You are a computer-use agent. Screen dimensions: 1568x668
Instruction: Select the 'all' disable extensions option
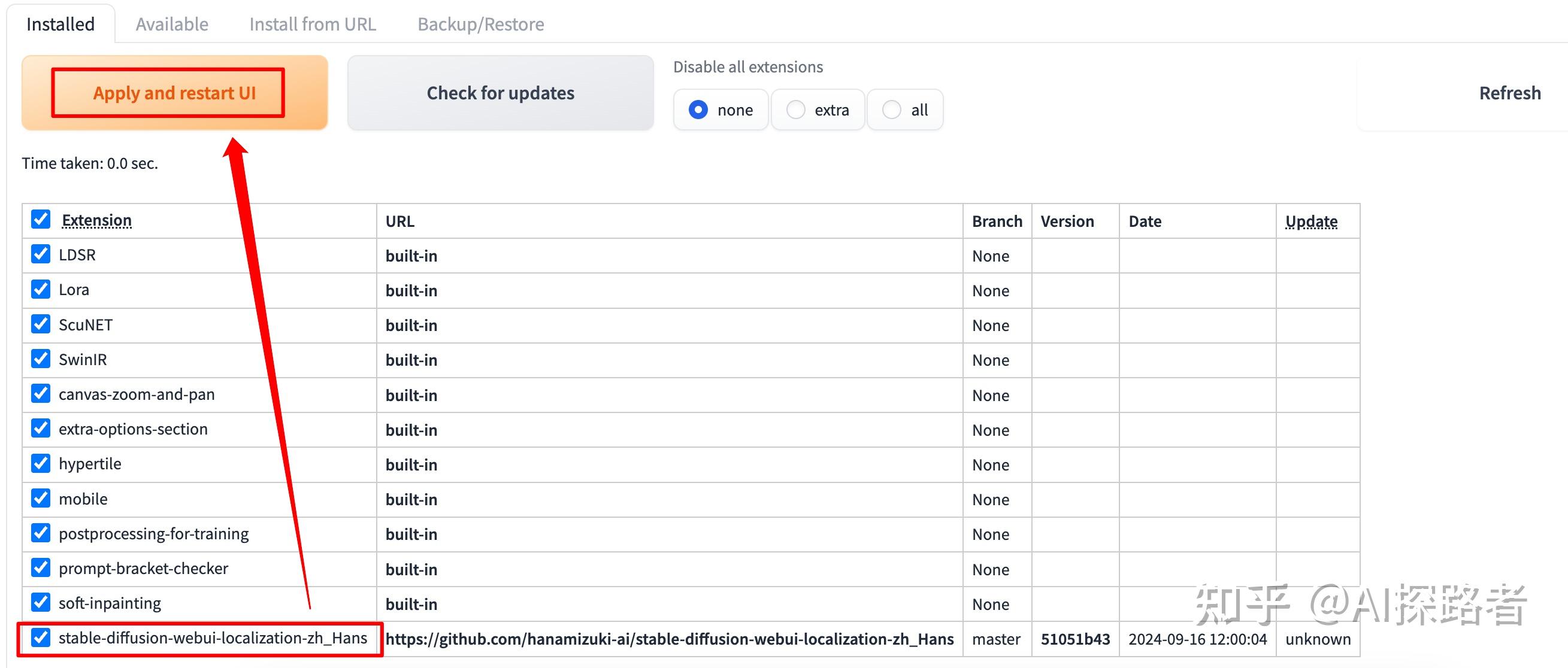892,110
